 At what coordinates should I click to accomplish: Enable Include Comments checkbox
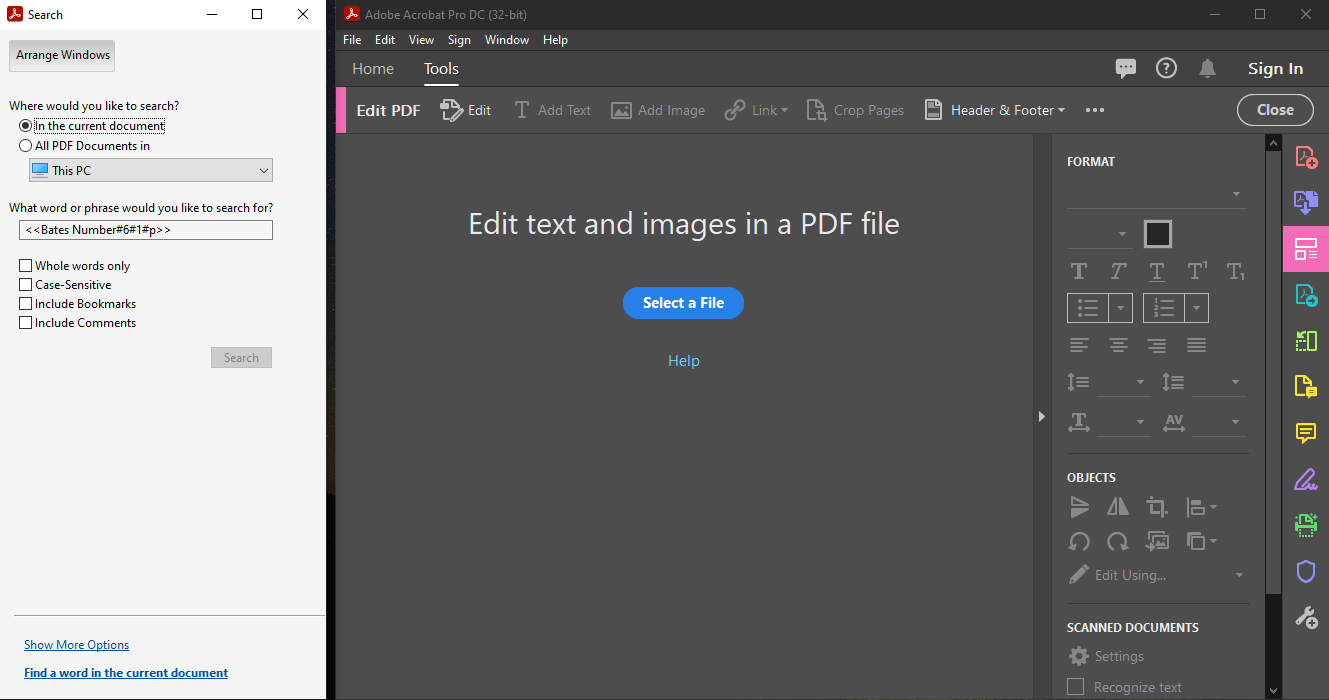(26, 323)
